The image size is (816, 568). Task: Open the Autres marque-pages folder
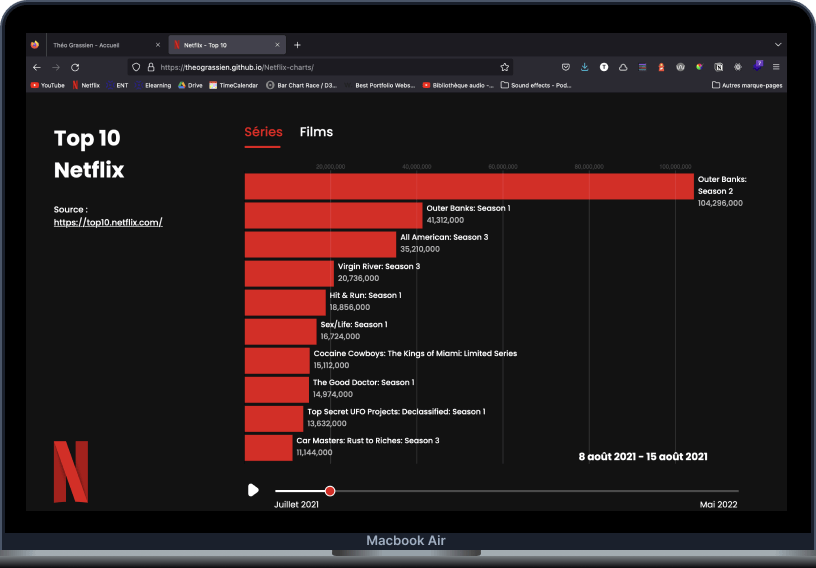(x=747, y=85)
